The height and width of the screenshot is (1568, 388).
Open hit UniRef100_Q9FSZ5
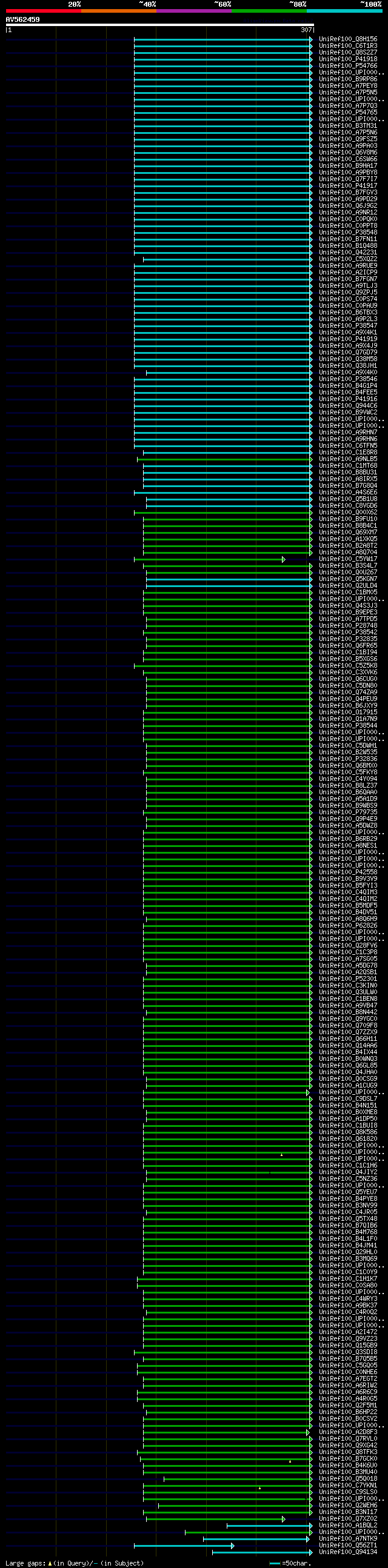click(x=348, y=139)
